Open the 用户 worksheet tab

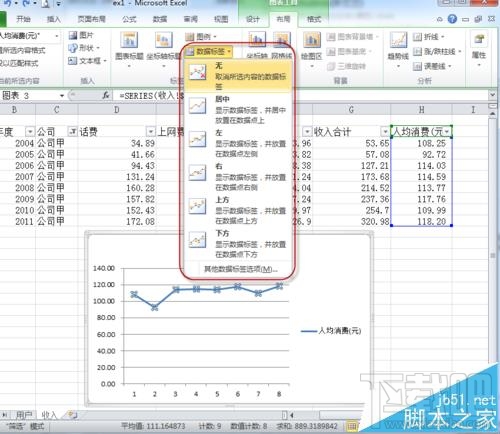(x=24, y=415)
